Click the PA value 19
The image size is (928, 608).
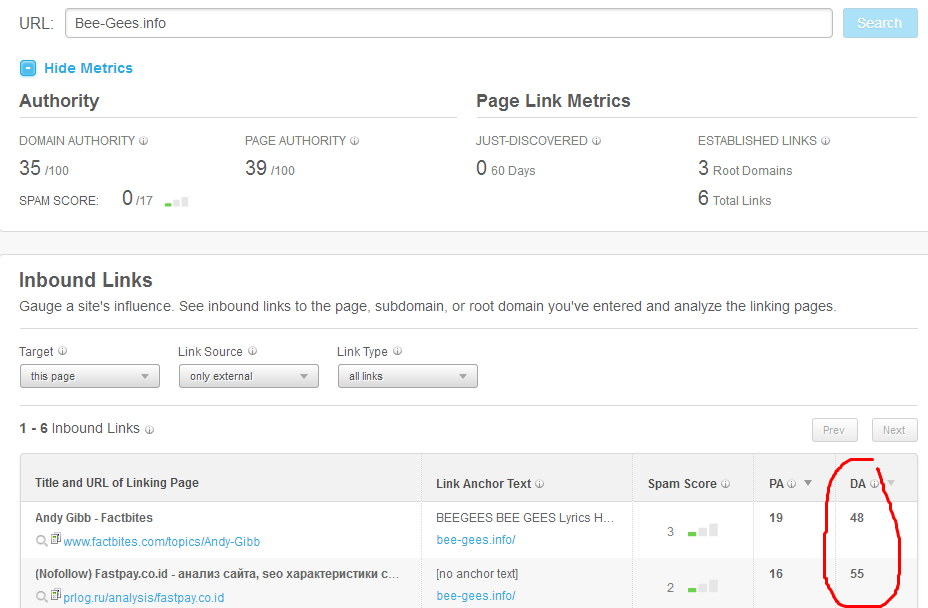click(x=776, y=517)
